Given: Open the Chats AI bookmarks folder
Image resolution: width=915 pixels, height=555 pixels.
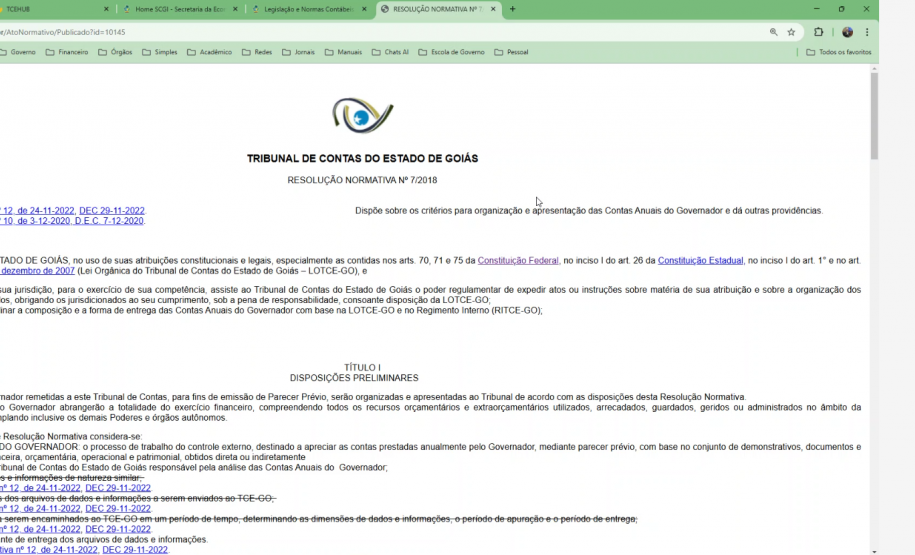Looking at the screenshot, I should click(390, 52).
